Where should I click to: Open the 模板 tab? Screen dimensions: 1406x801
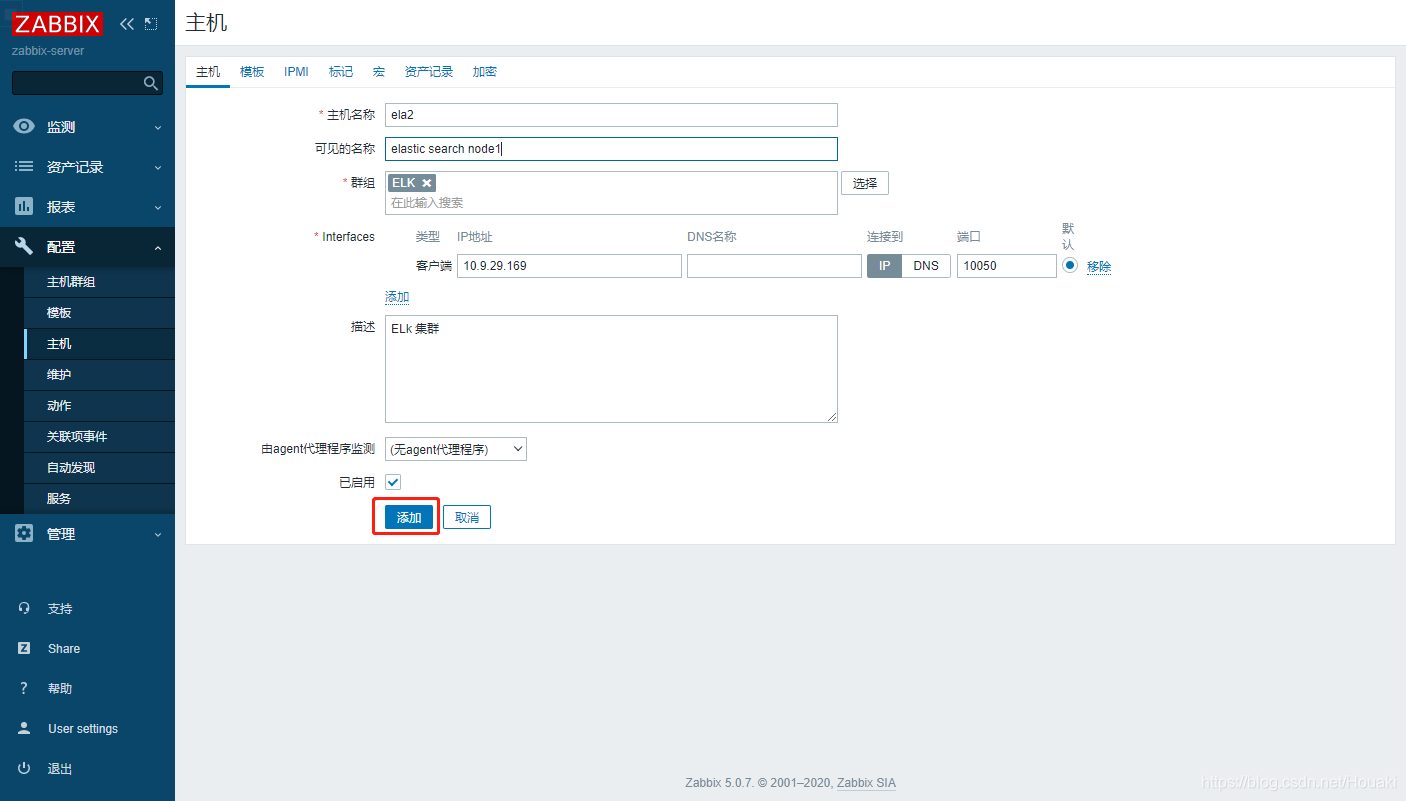[252, 72]
